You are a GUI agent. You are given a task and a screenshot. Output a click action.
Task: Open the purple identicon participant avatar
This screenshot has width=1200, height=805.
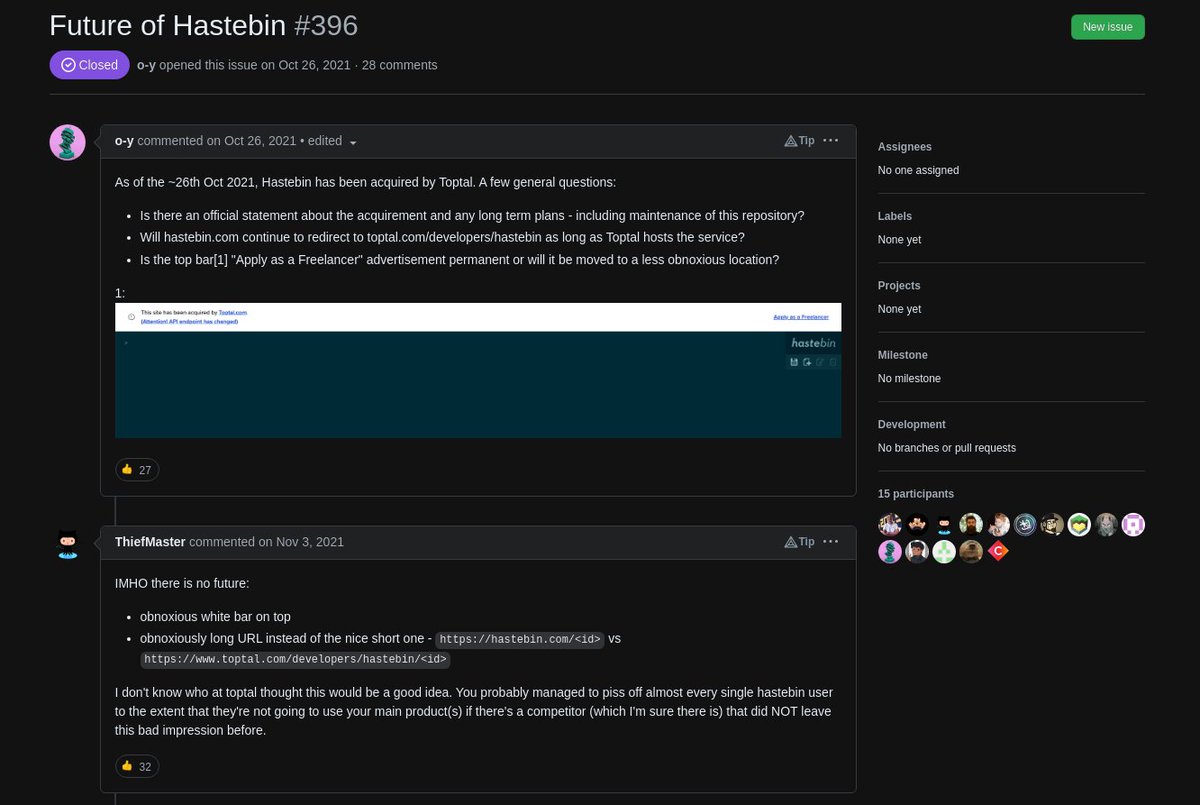[x=1133, y=524]
